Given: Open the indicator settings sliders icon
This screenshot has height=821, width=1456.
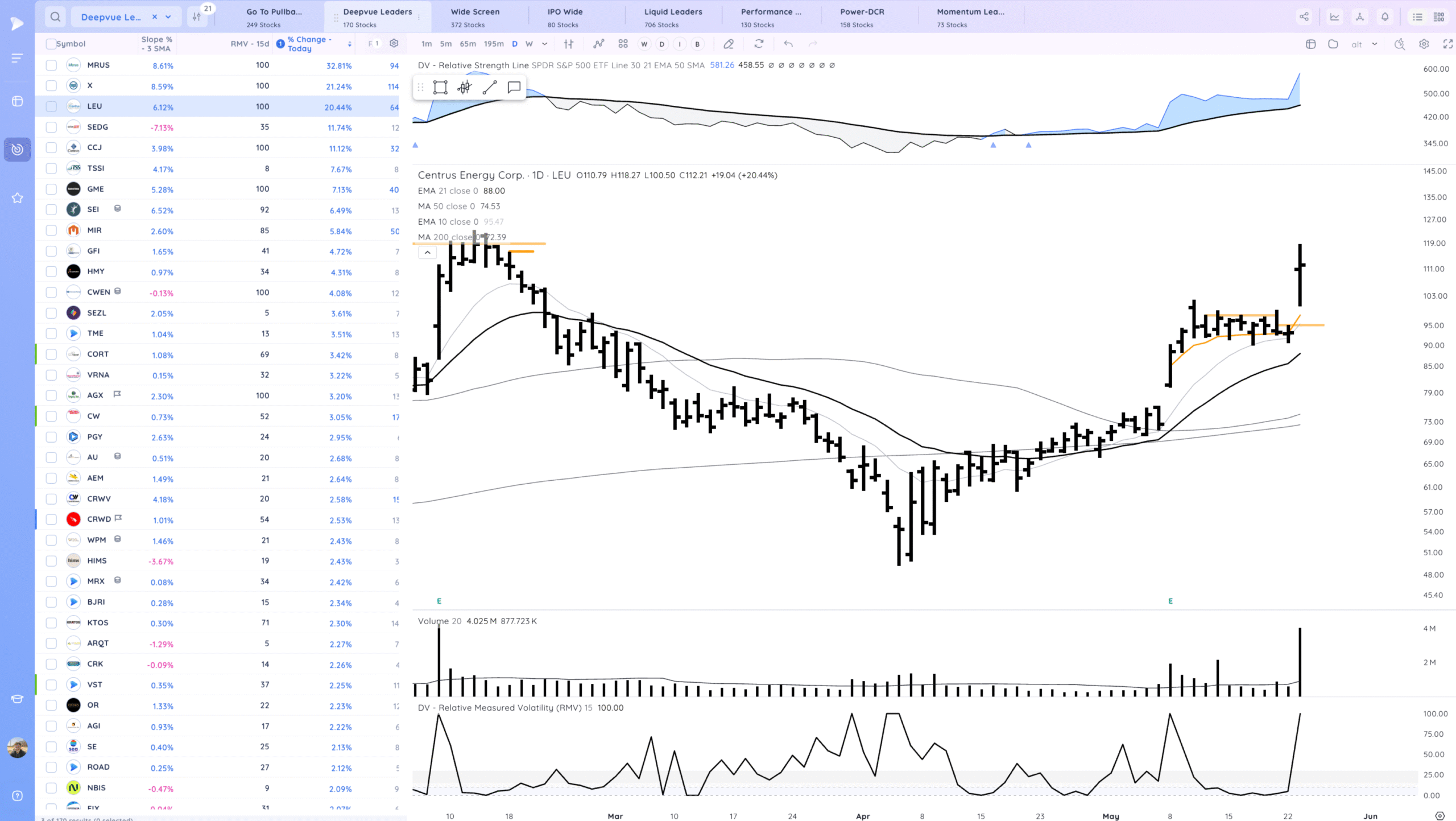Looking at the screenshot, I should click(x=568, y=44).
